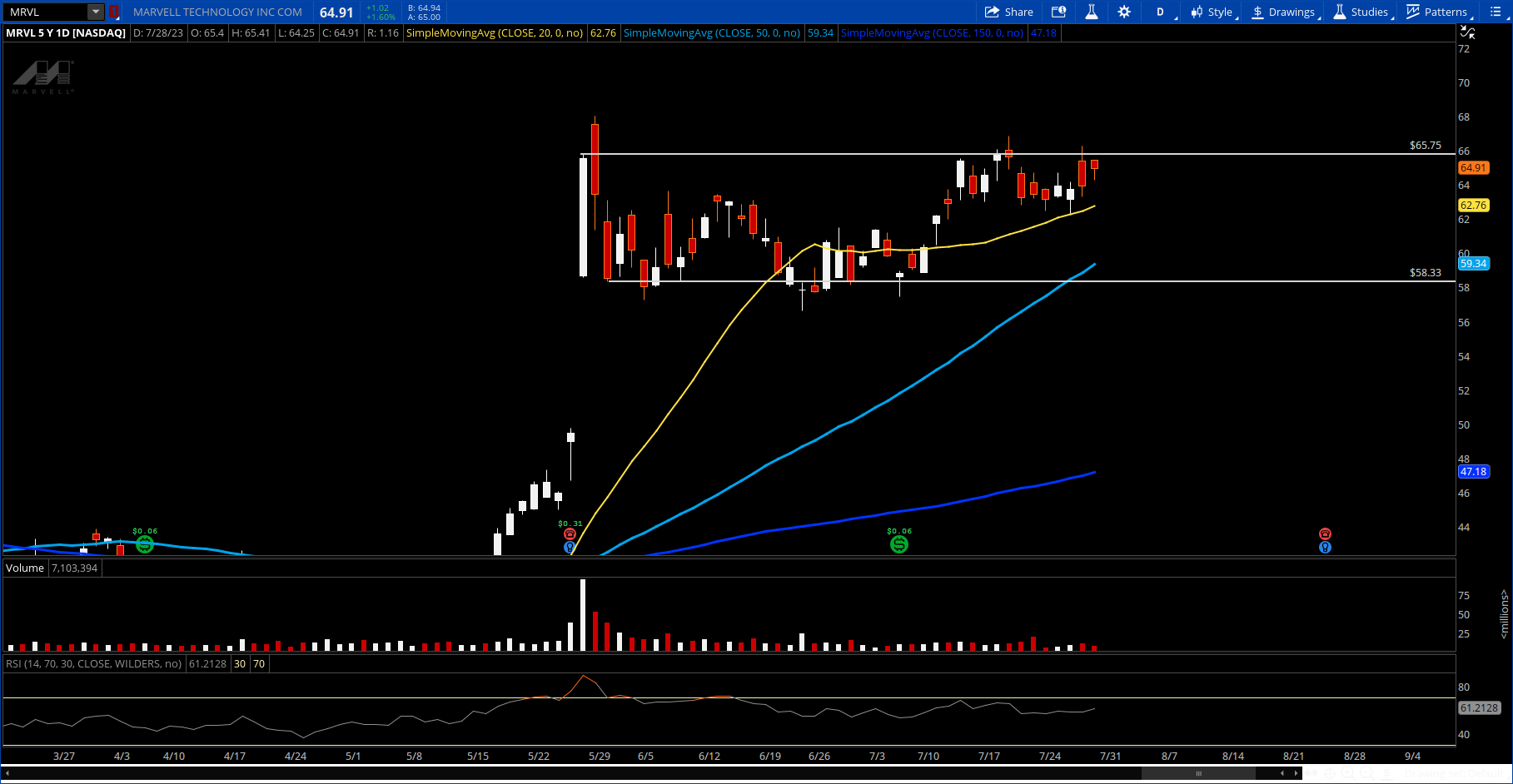Click the orange 64.91 price bubble on axis
This screenshot has width=1513, height=784.
pyautogui.click(x=1473, y=168)
